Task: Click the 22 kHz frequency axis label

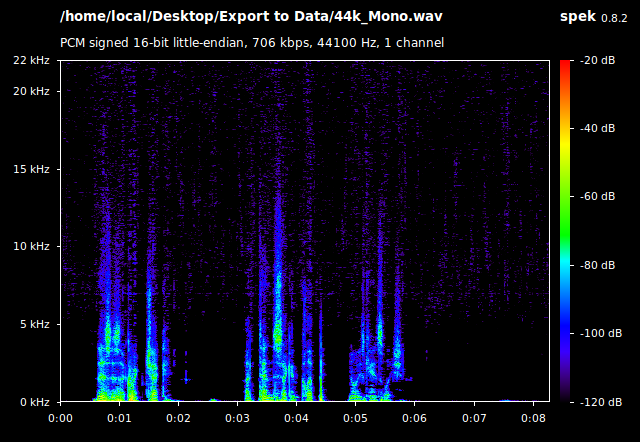Action: pos(31,61)
